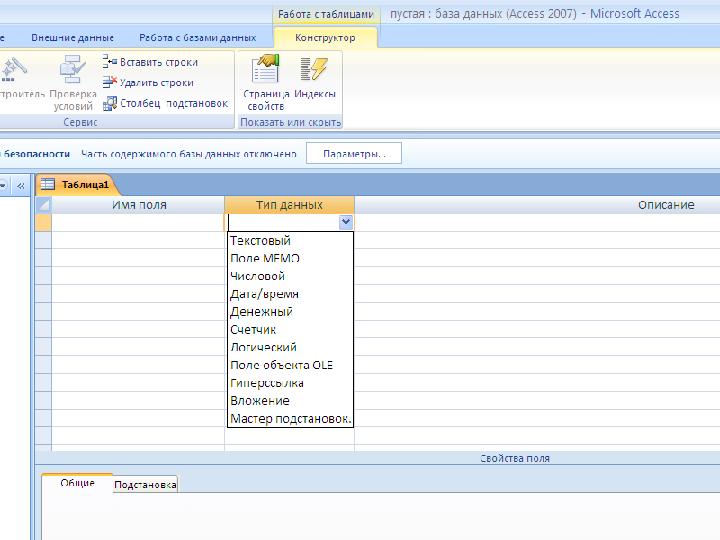Screen dimensions: 720x540
Task: Choose Счетчик data type
Action: tap(290, 330)
